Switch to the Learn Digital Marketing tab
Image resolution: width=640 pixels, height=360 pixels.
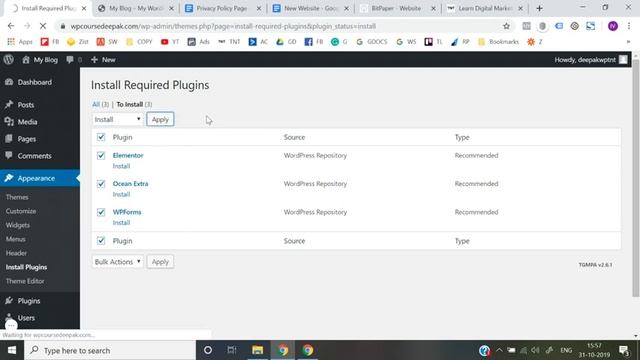[485, 8]
